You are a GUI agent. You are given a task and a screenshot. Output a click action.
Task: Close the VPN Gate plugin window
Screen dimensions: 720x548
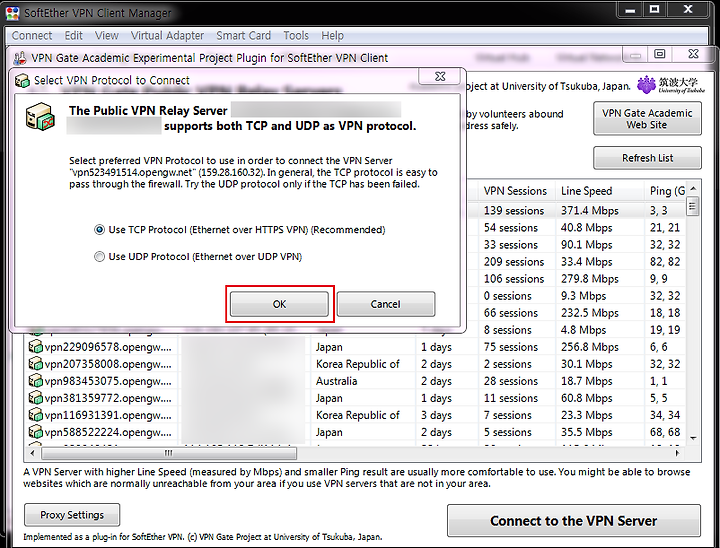pos(693,54)
